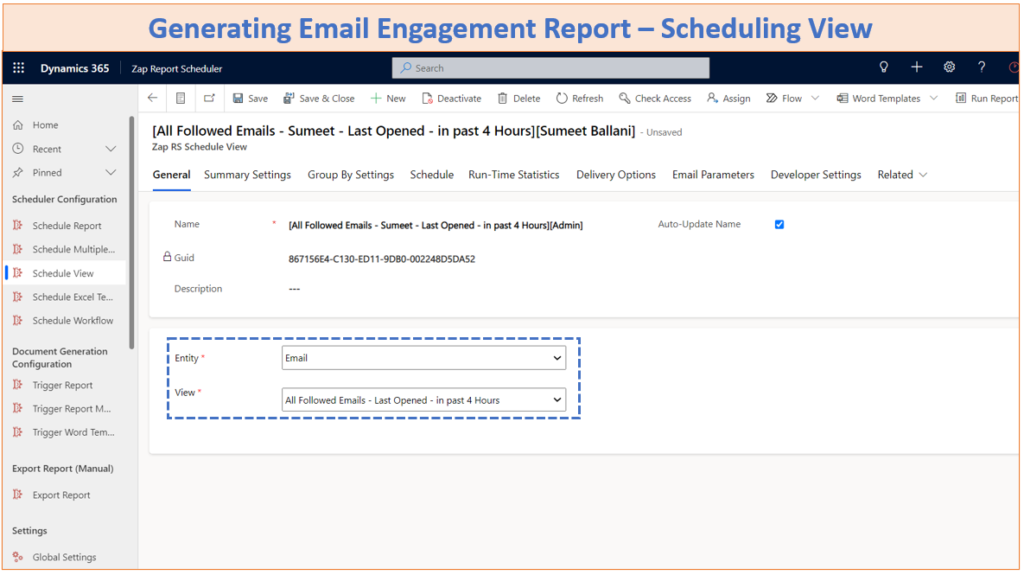
Task: Open the View dropdown list
Action: coord(424,400)
